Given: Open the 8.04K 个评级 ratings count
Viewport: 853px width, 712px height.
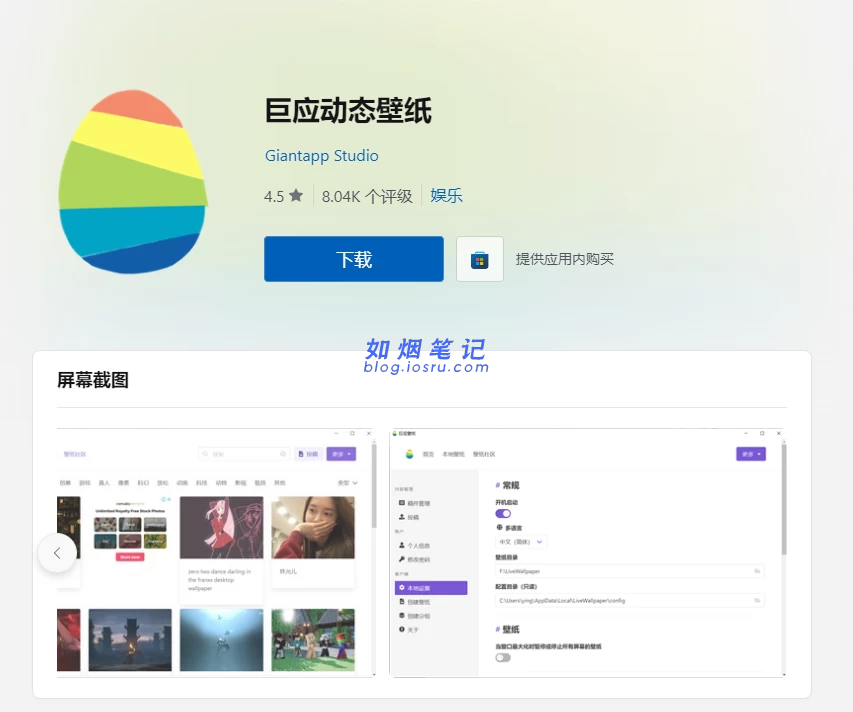Looking at the screenshot, I should [367, 196].
